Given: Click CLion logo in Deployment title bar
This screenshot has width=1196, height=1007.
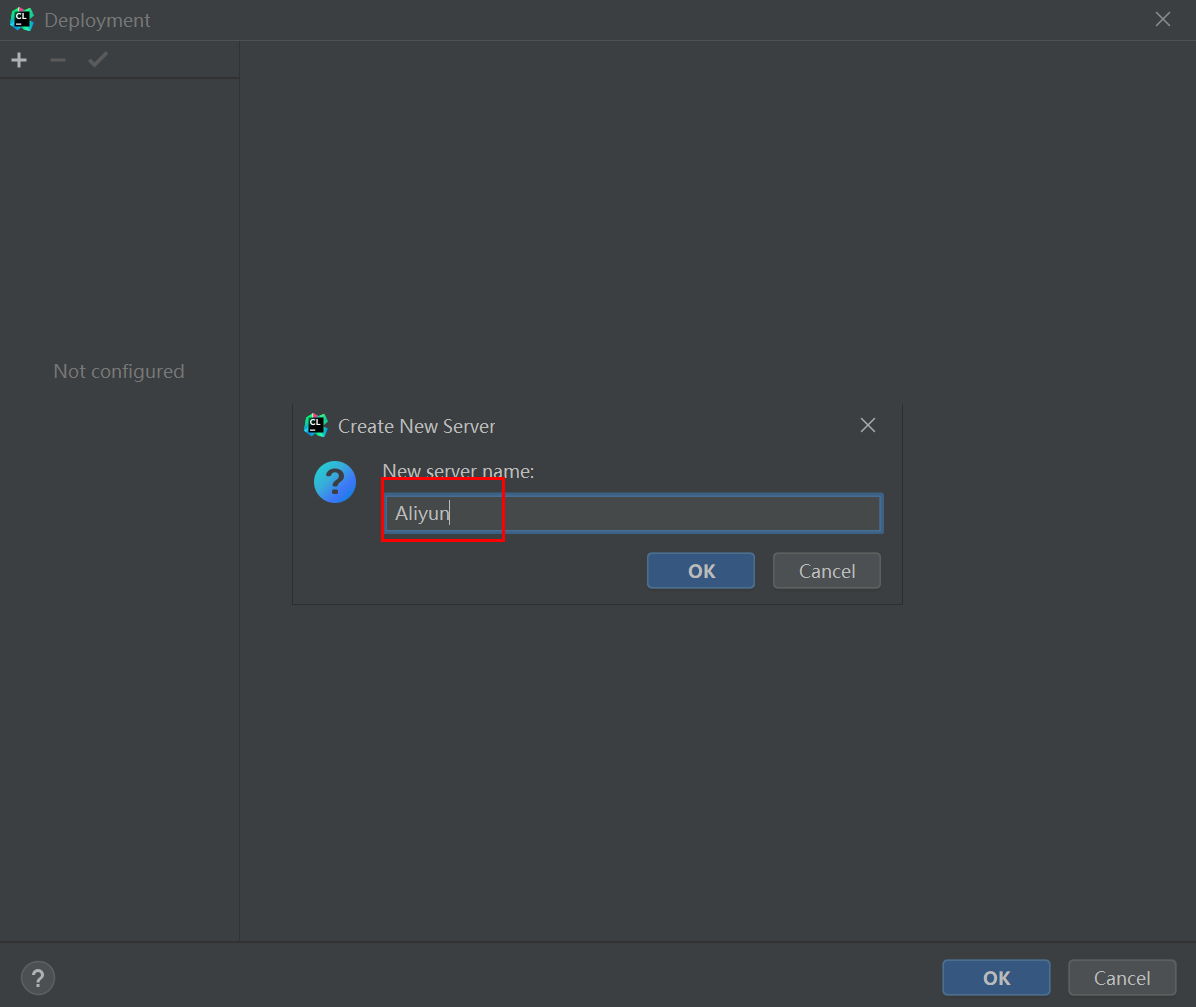Looking at the screenshot, I should (21, 20).
